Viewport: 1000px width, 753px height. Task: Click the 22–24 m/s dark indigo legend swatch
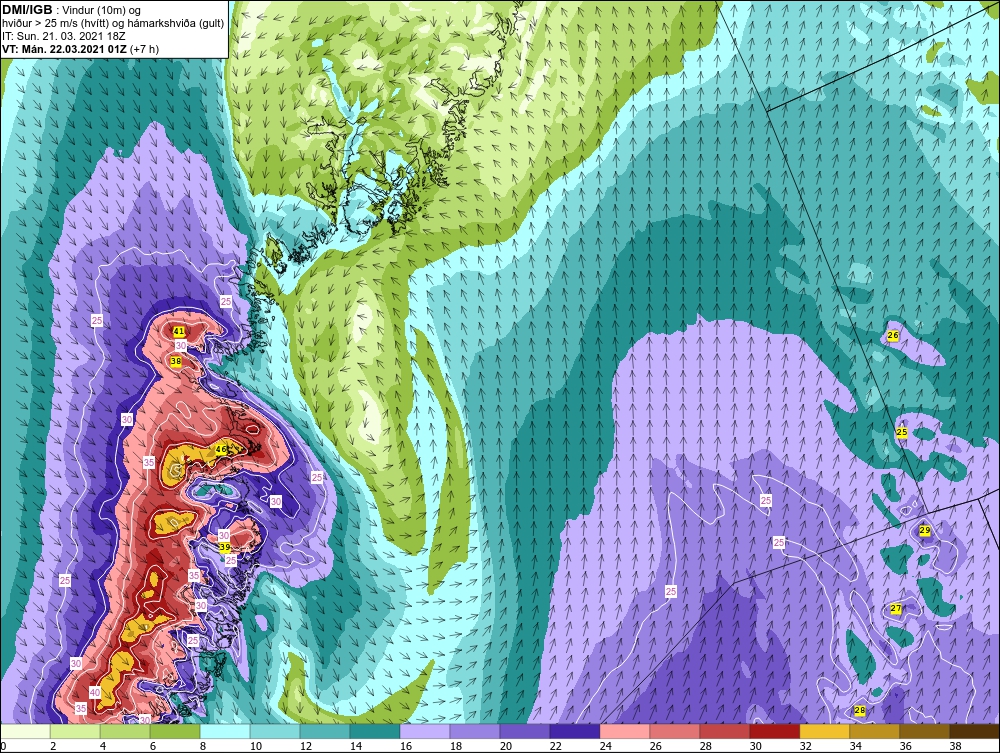click(575, 731)
